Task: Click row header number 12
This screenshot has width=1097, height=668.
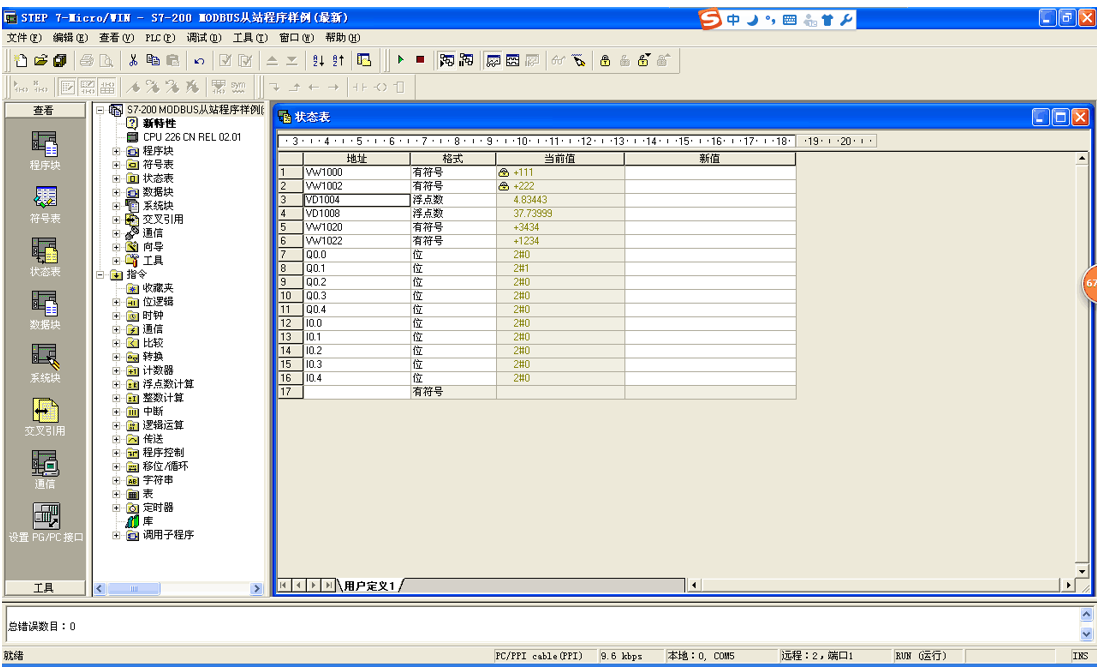Action: coord(290,323)
